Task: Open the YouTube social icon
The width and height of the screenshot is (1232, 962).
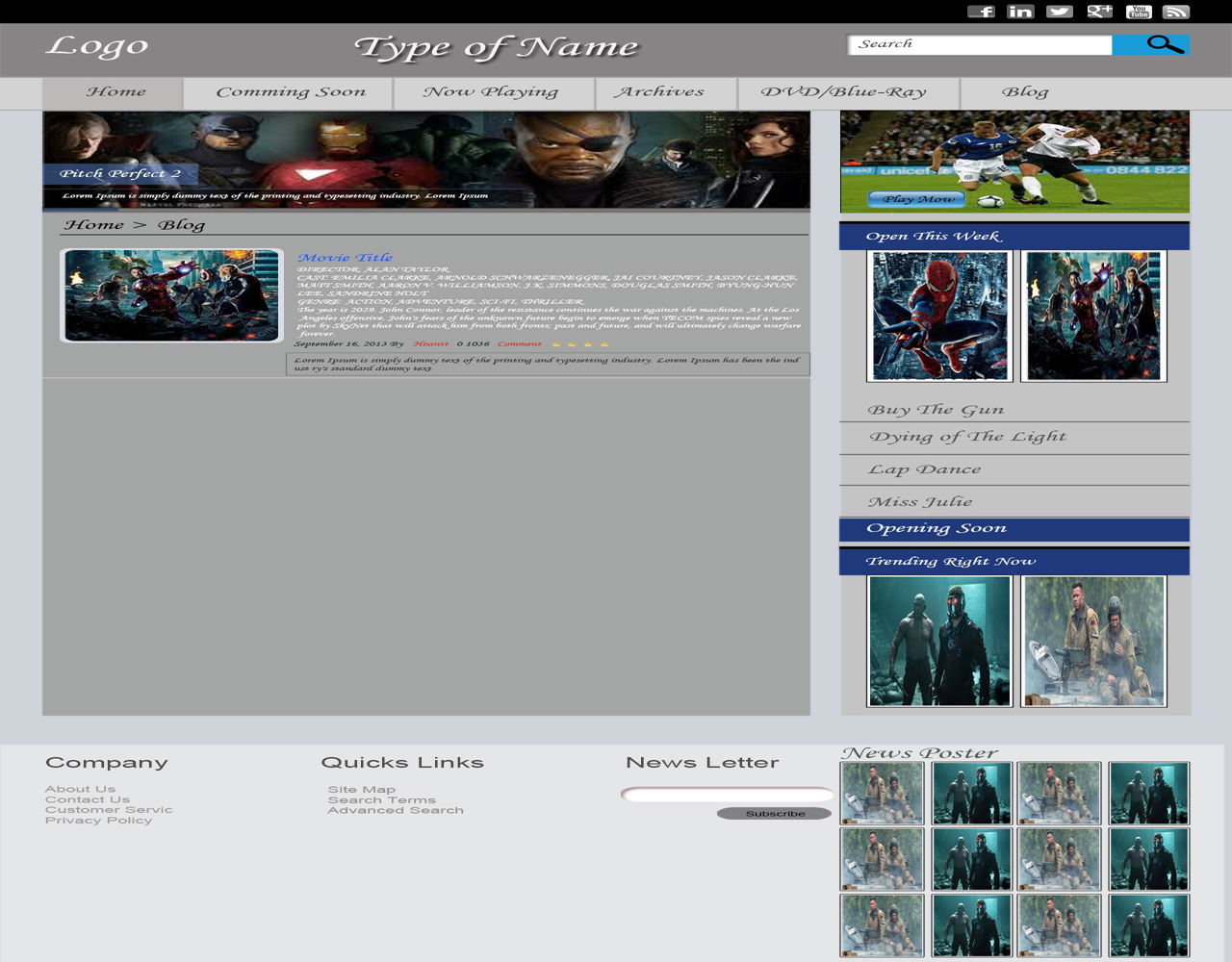Action: point(1139,12)
